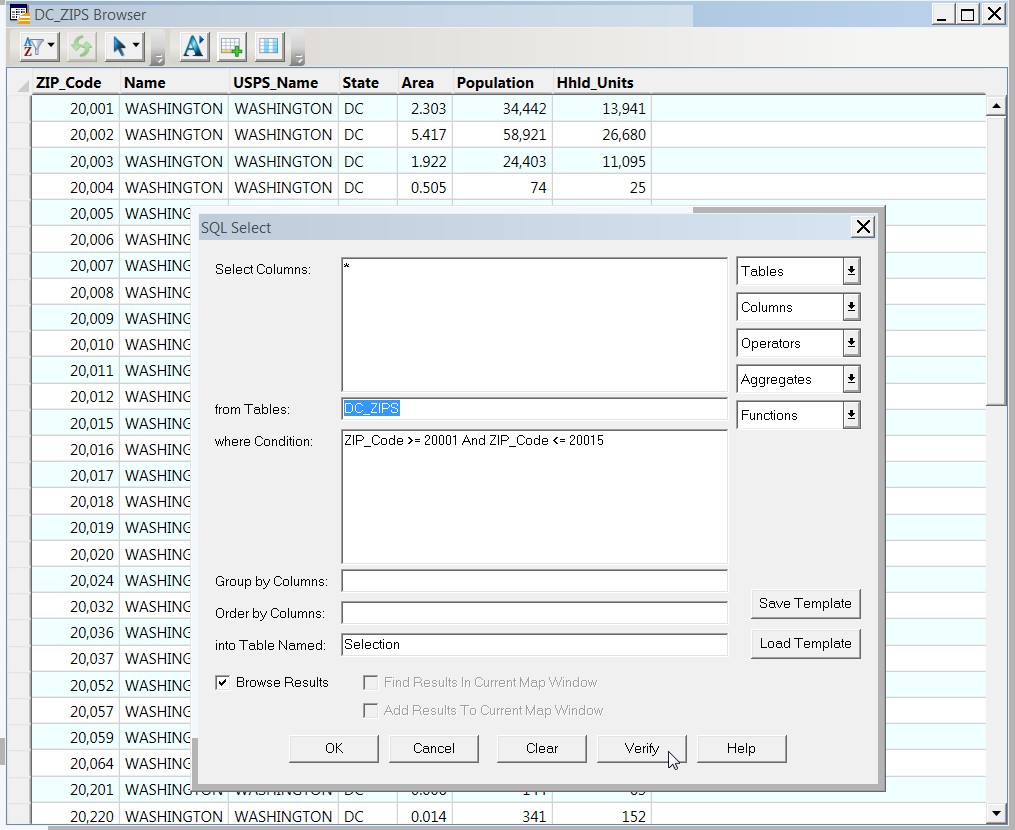Click the green refresh icon
Viewport: 1015px width, 830px height.
click(82, 46)
